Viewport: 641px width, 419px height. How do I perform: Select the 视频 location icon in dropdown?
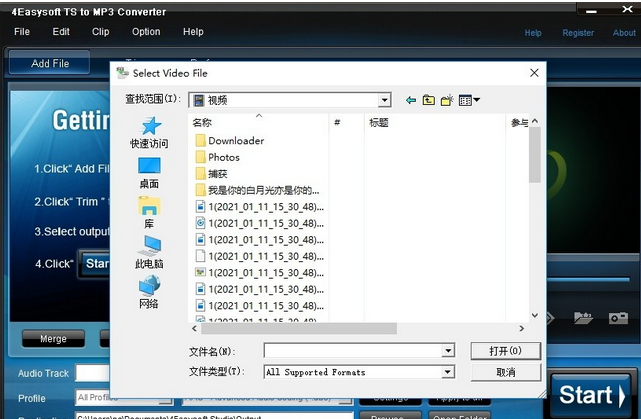[x=199, y=100]
